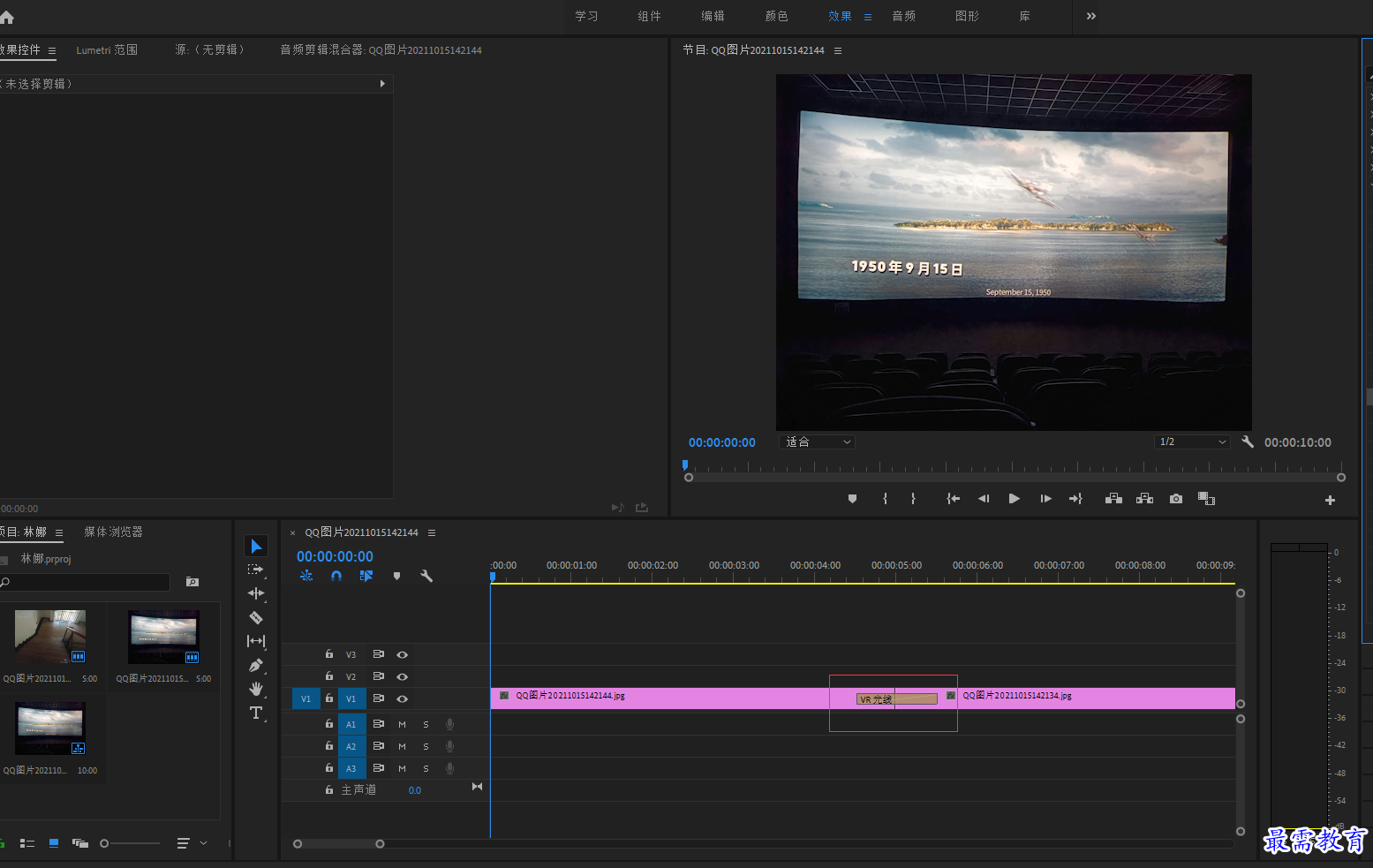Screen dimensions: 1373x868
Task: Open effect controls panel menu
Action: [52, 50]
